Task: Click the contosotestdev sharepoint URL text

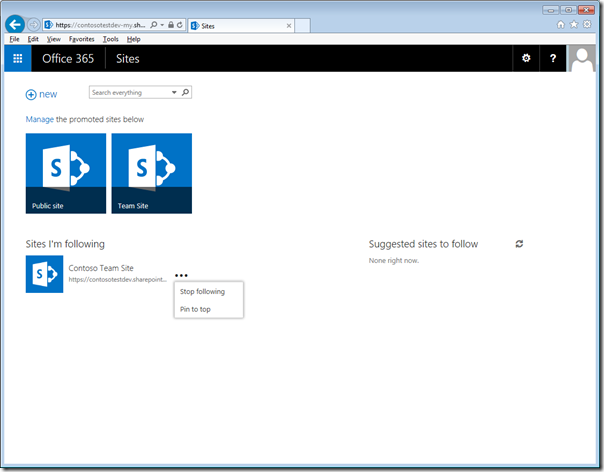Action: coord(117,279)
